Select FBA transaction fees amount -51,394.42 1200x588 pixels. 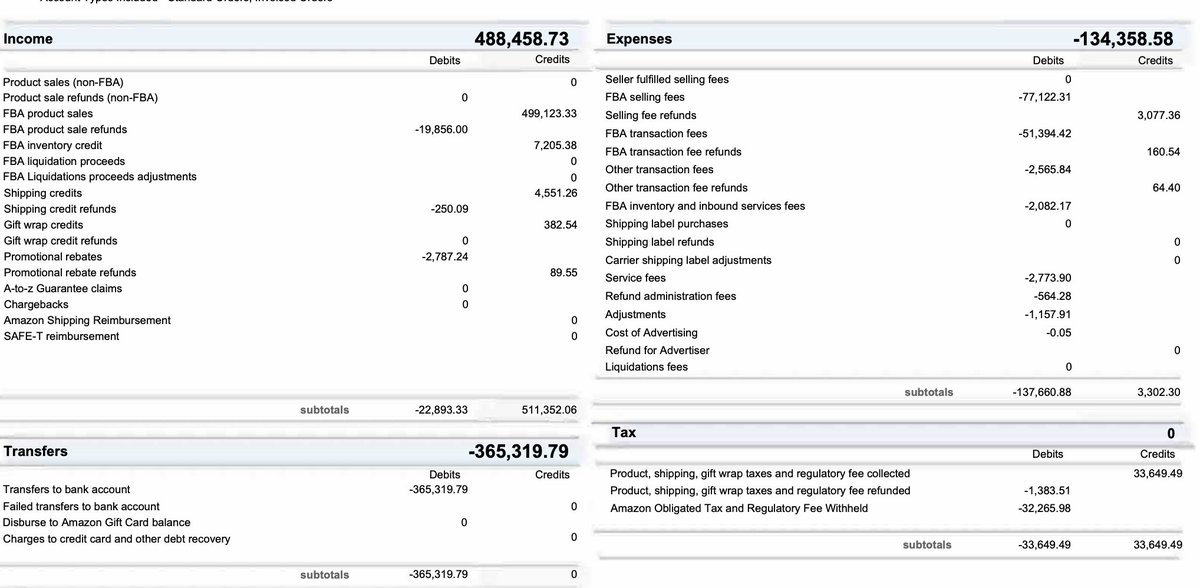[x=1044, y=133]
